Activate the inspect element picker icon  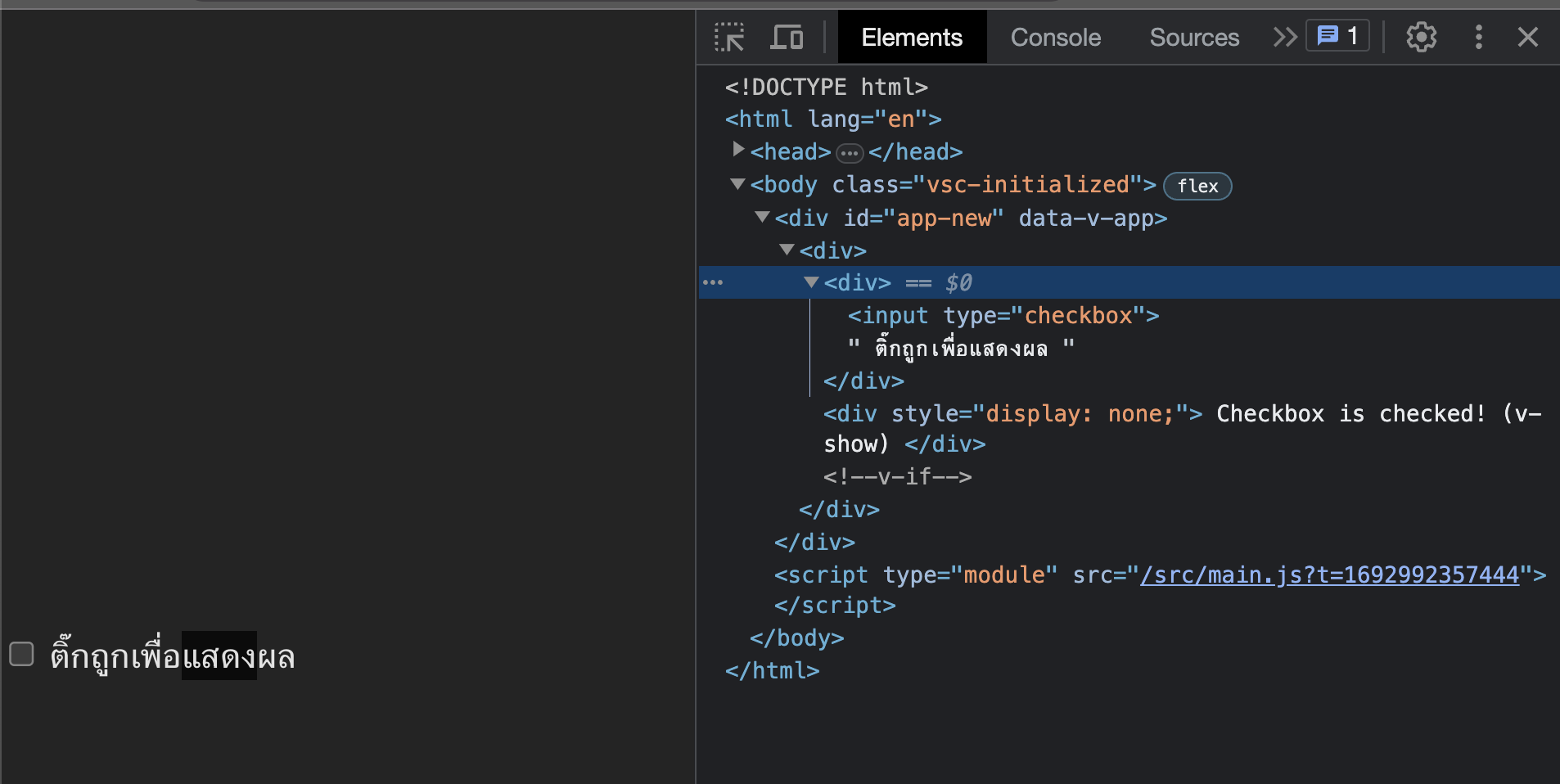click(x=728, y=38)
